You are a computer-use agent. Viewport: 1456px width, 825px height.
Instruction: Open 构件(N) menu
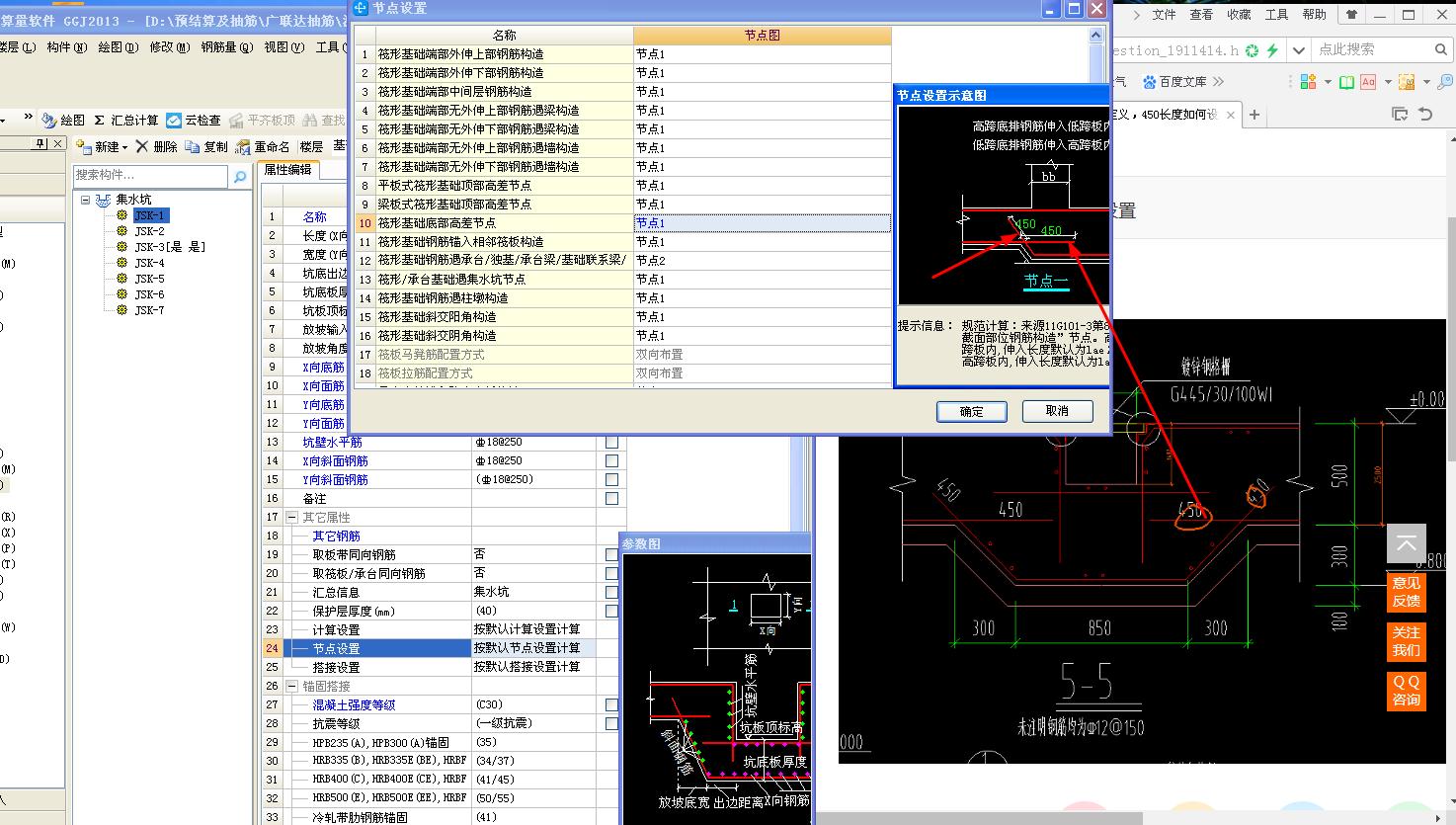67,47
